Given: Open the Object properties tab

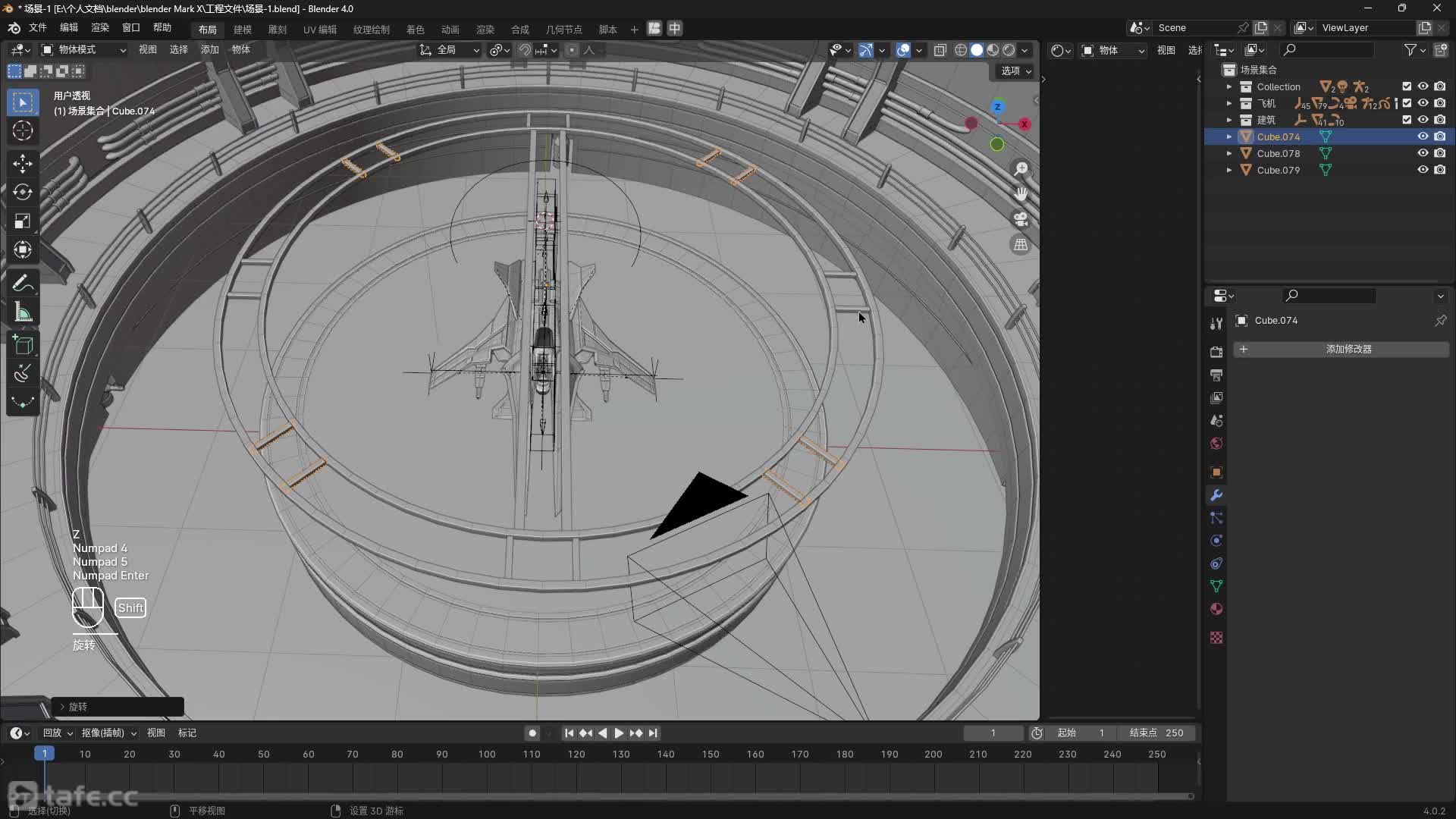Looking at the screenshot, I should tap(1216, 472).
